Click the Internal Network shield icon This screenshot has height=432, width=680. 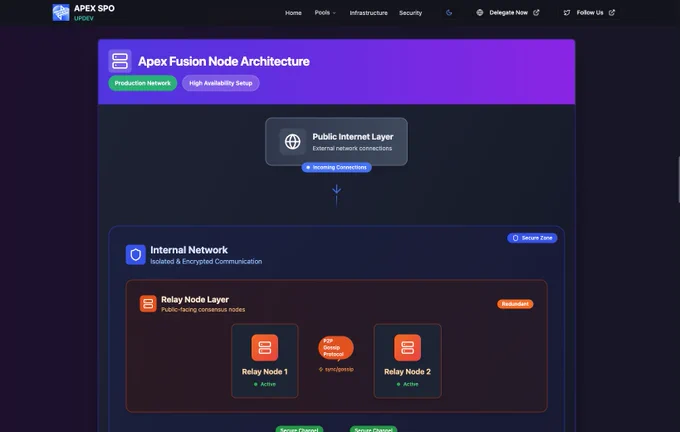[135, 255]
